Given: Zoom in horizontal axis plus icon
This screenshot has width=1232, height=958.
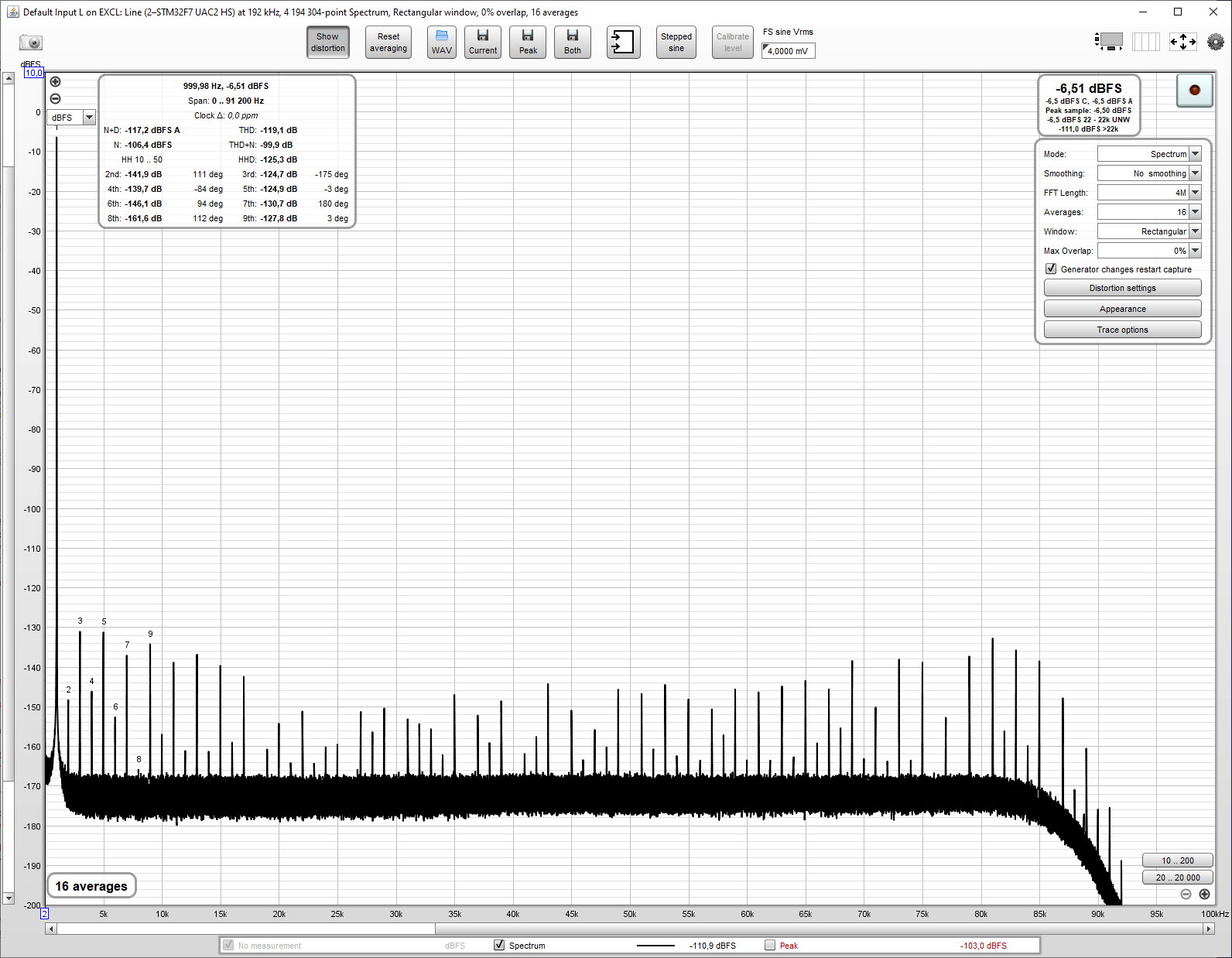Looking at the screenshot, I should coord(1205,895).
